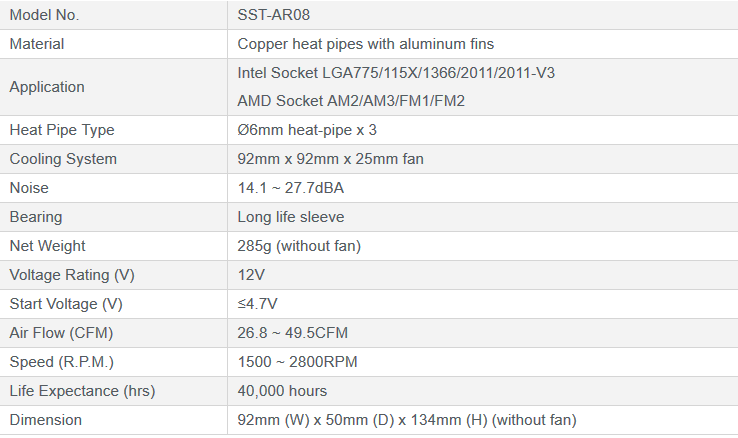
Task: Select the Ø6mm heat-pipe x 3 value
Action: [307, 130]
